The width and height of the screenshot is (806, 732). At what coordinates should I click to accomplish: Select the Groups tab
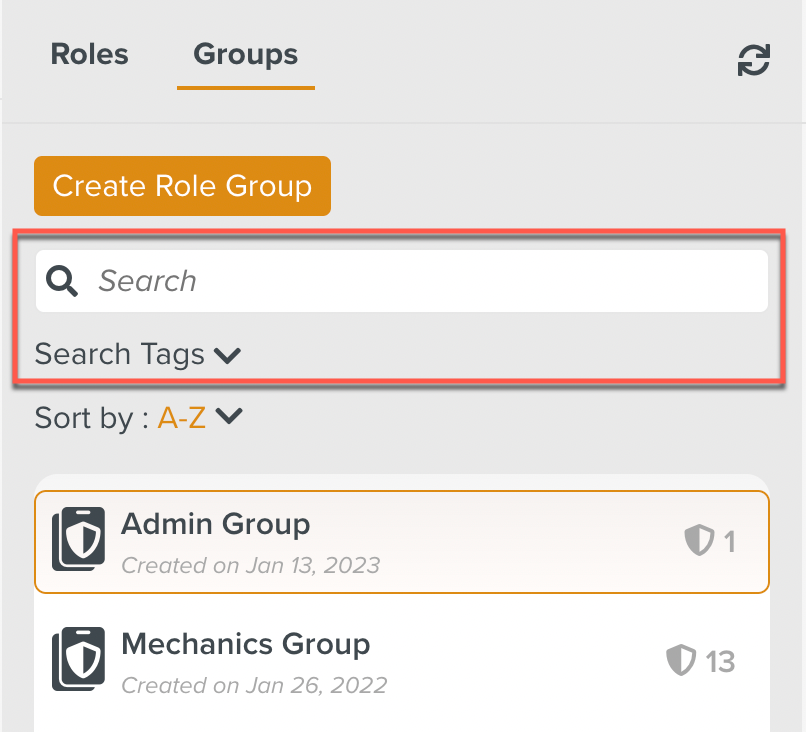click(245, 55)
